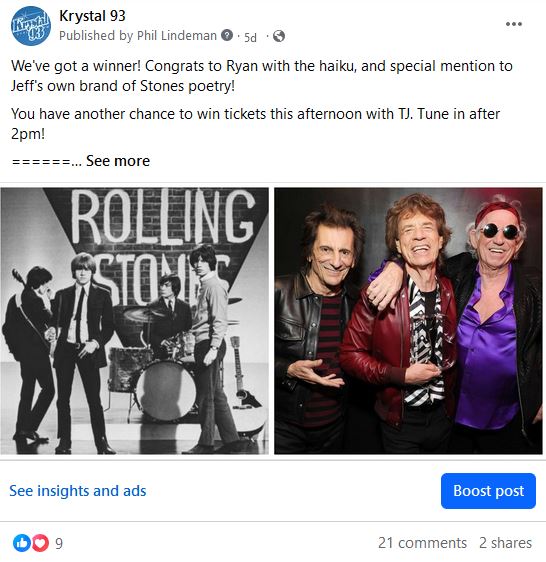Click the question mark icon beside Phil Lindeman
Viewport: 546px width, 562px height.
pyautogui.click(x=227, y=35)
